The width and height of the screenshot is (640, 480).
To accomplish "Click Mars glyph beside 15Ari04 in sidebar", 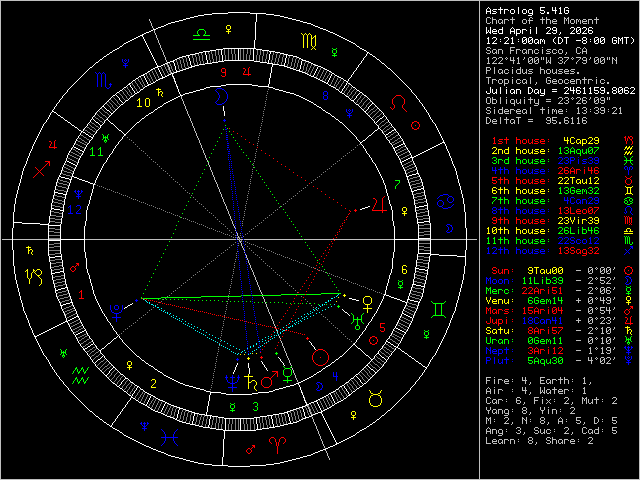I will [629, 311].
